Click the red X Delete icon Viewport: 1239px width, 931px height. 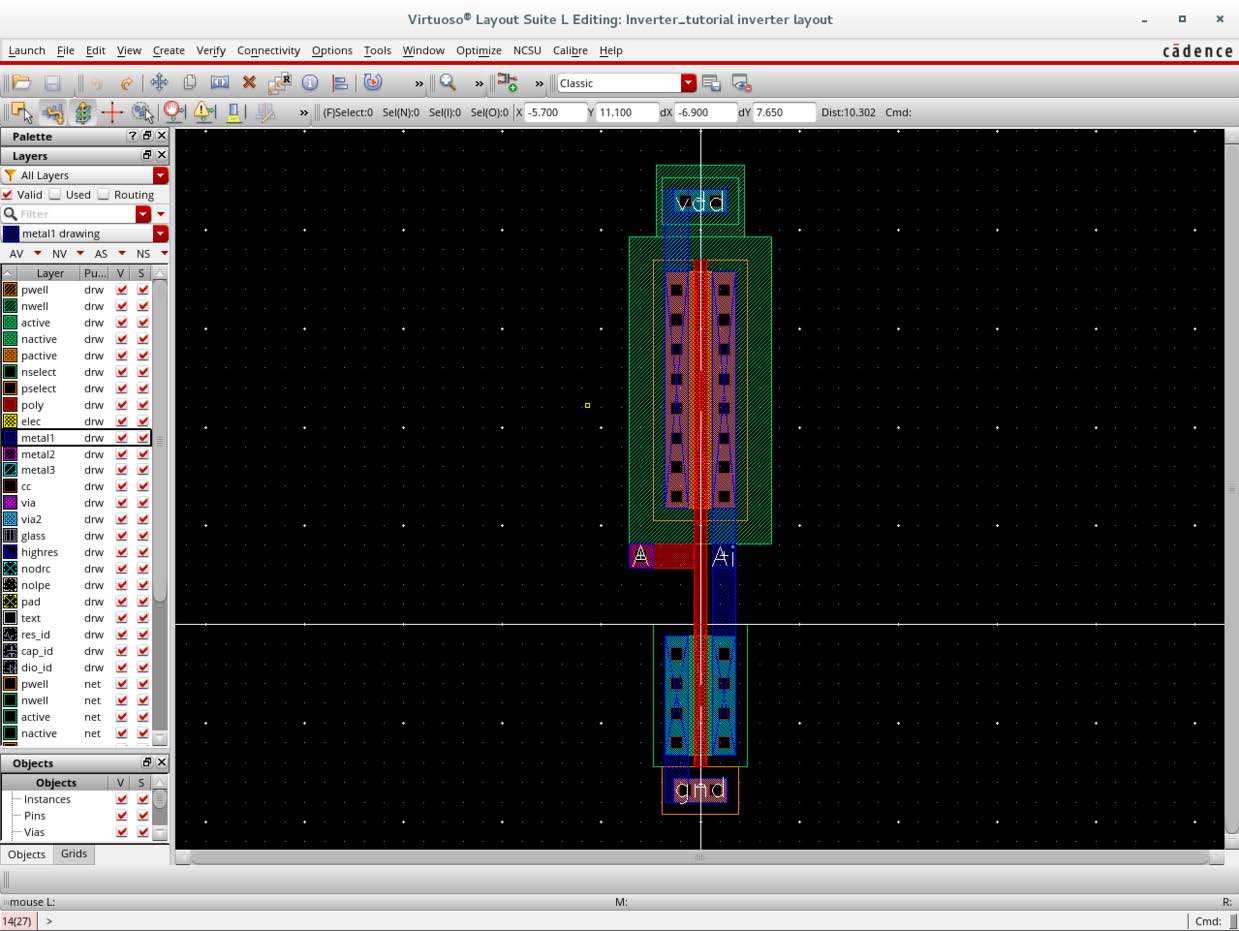coord(249,83)
